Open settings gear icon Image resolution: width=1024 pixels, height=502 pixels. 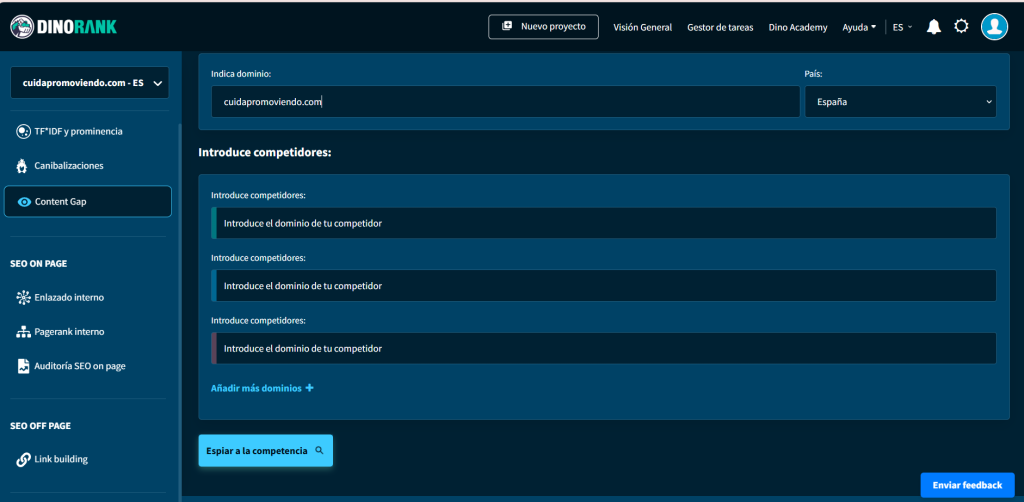click(961, 27)
